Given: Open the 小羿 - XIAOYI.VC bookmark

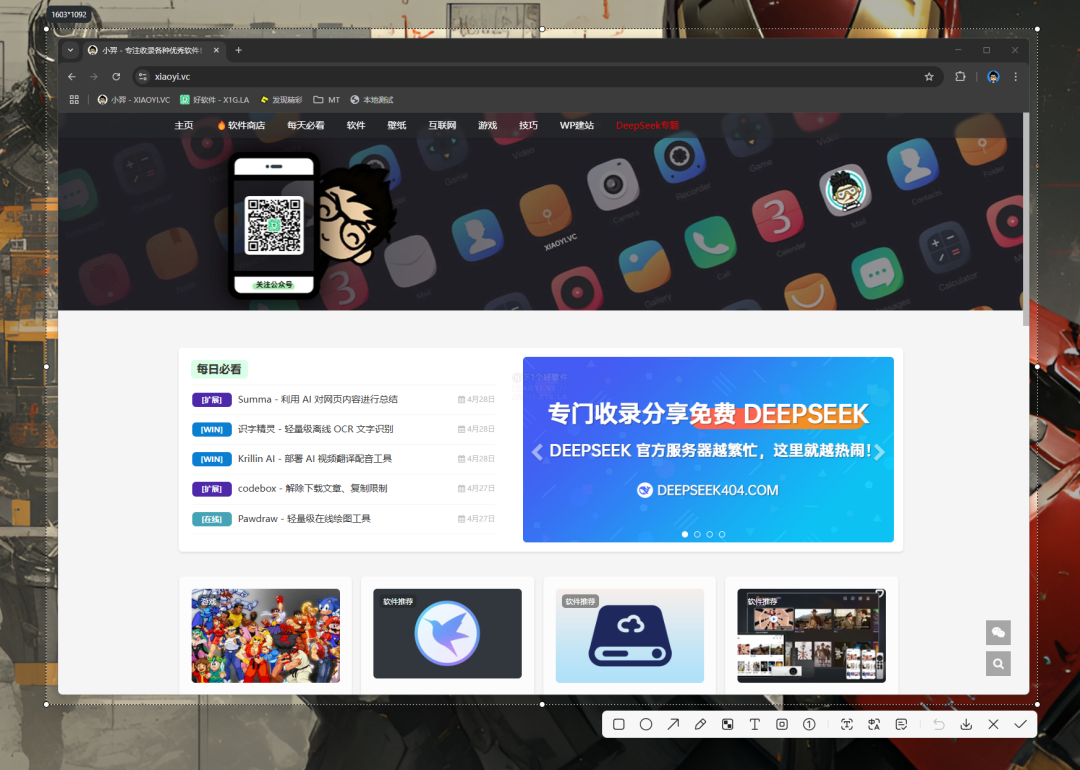Looking at the screenshot, I should pos(134,100).
